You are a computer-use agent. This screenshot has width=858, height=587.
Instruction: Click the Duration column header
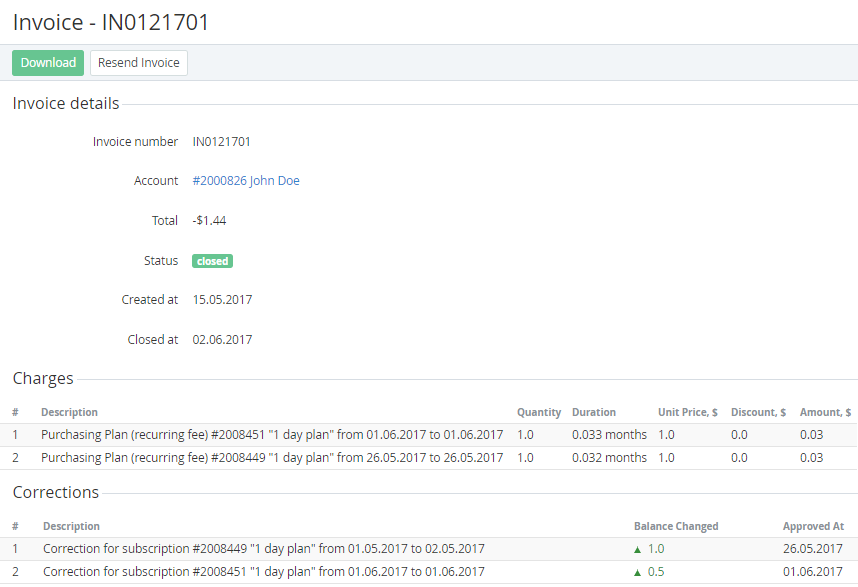tap(594, 412)
